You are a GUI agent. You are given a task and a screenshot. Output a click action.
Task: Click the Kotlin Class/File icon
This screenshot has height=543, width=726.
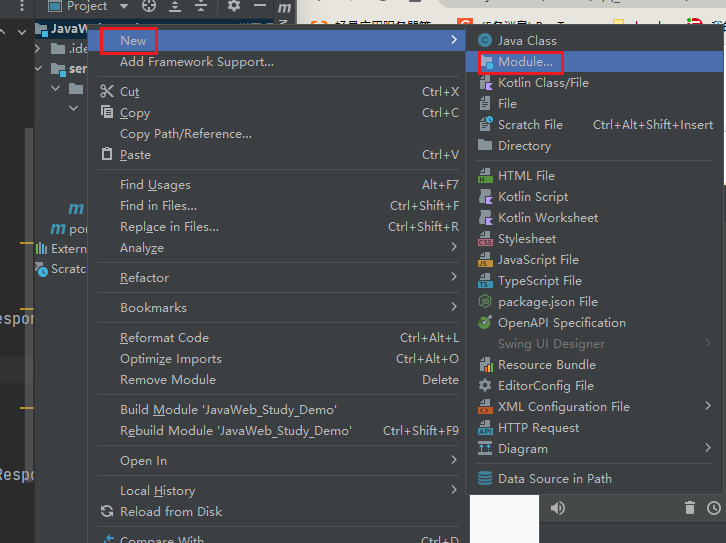click(485, 83)
